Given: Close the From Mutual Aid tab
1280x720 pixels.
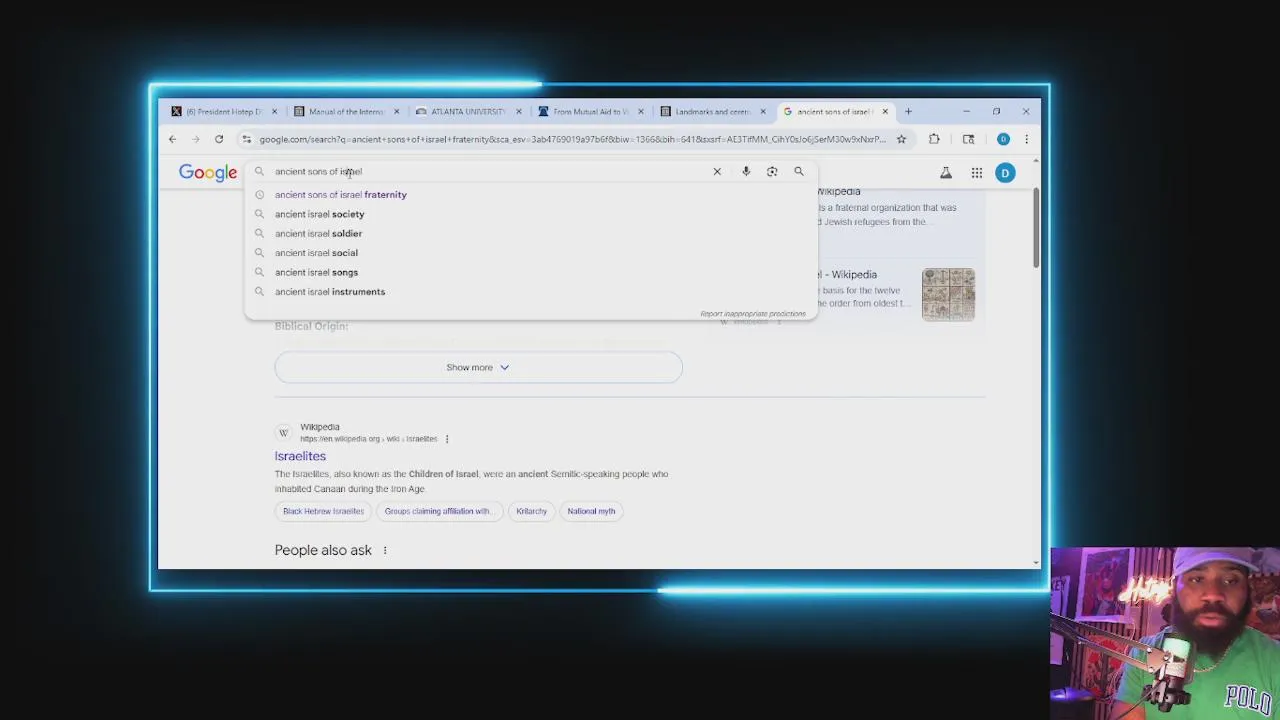Looking at the screenshot, I should point(640,111).
